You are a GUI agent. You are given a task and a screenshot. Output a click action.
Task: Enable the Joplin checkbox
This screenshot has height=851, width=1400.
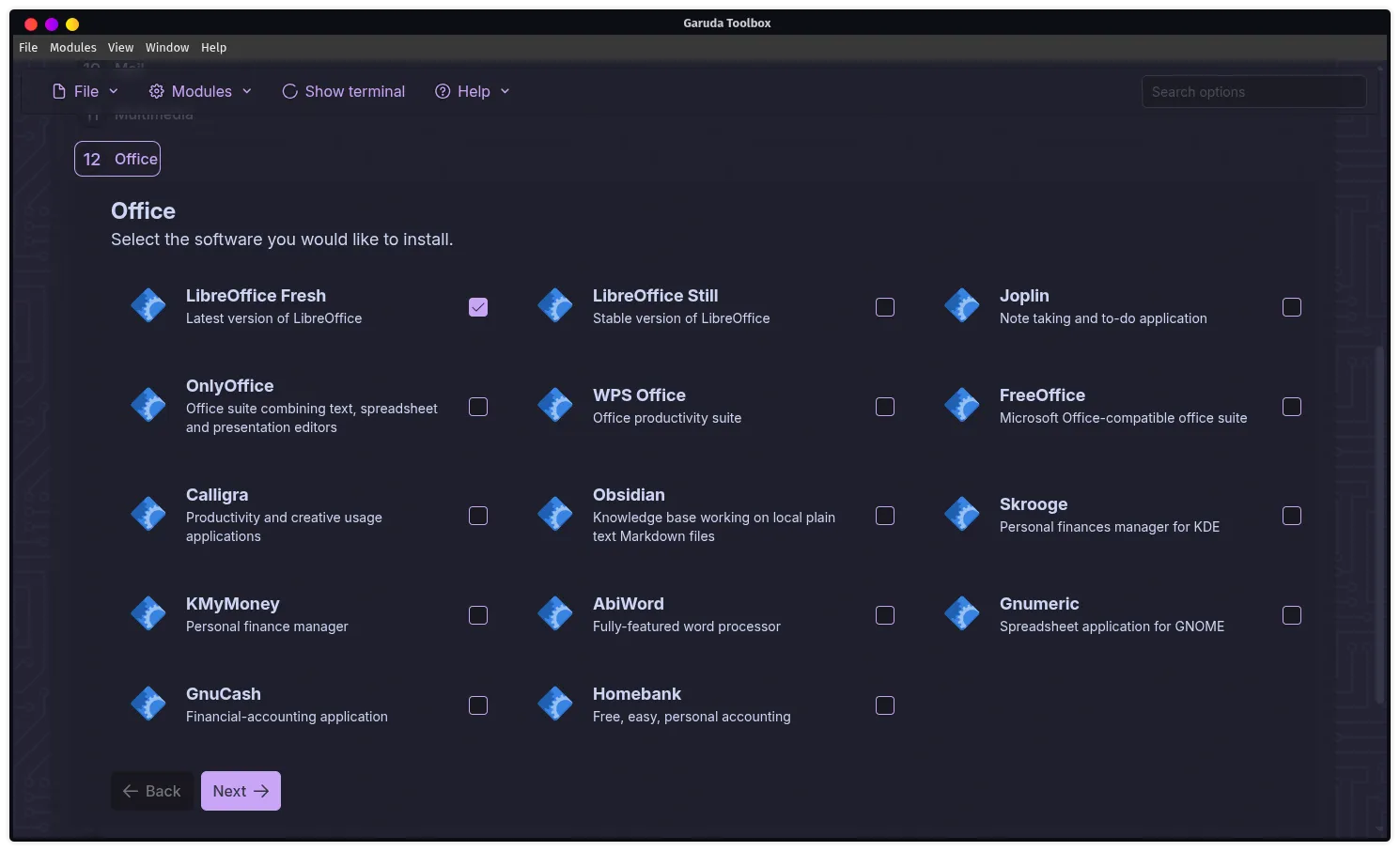click(1292, 307)
